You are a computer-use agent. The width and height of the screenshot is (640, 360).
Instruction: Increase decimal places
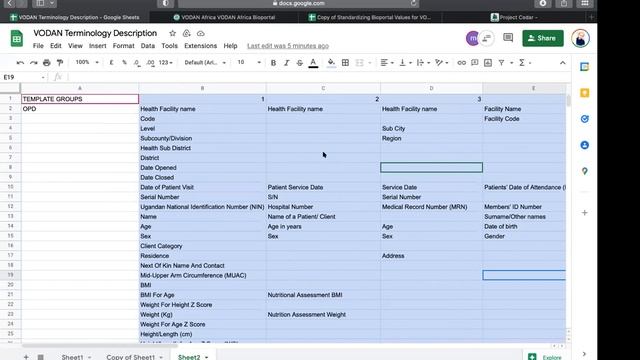(x=151, y=63)
